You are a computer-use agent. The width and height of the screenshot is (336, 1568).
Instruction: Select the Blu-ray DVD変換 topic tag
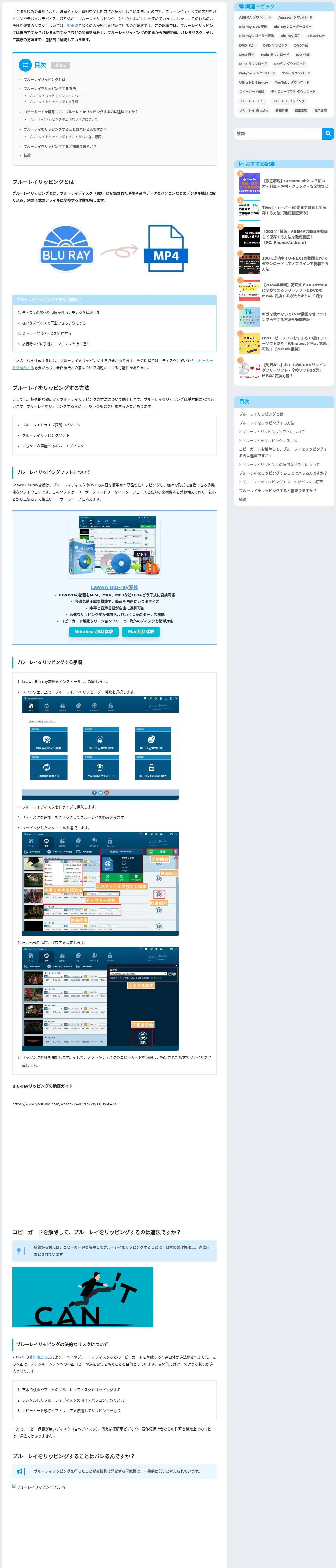[253, 27]
